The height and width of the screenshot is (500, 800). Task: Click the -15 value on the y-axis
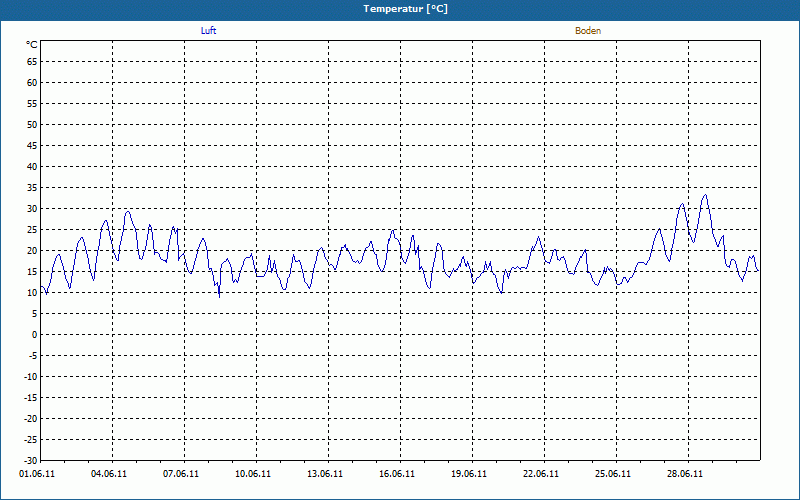[x=31, y=398]
